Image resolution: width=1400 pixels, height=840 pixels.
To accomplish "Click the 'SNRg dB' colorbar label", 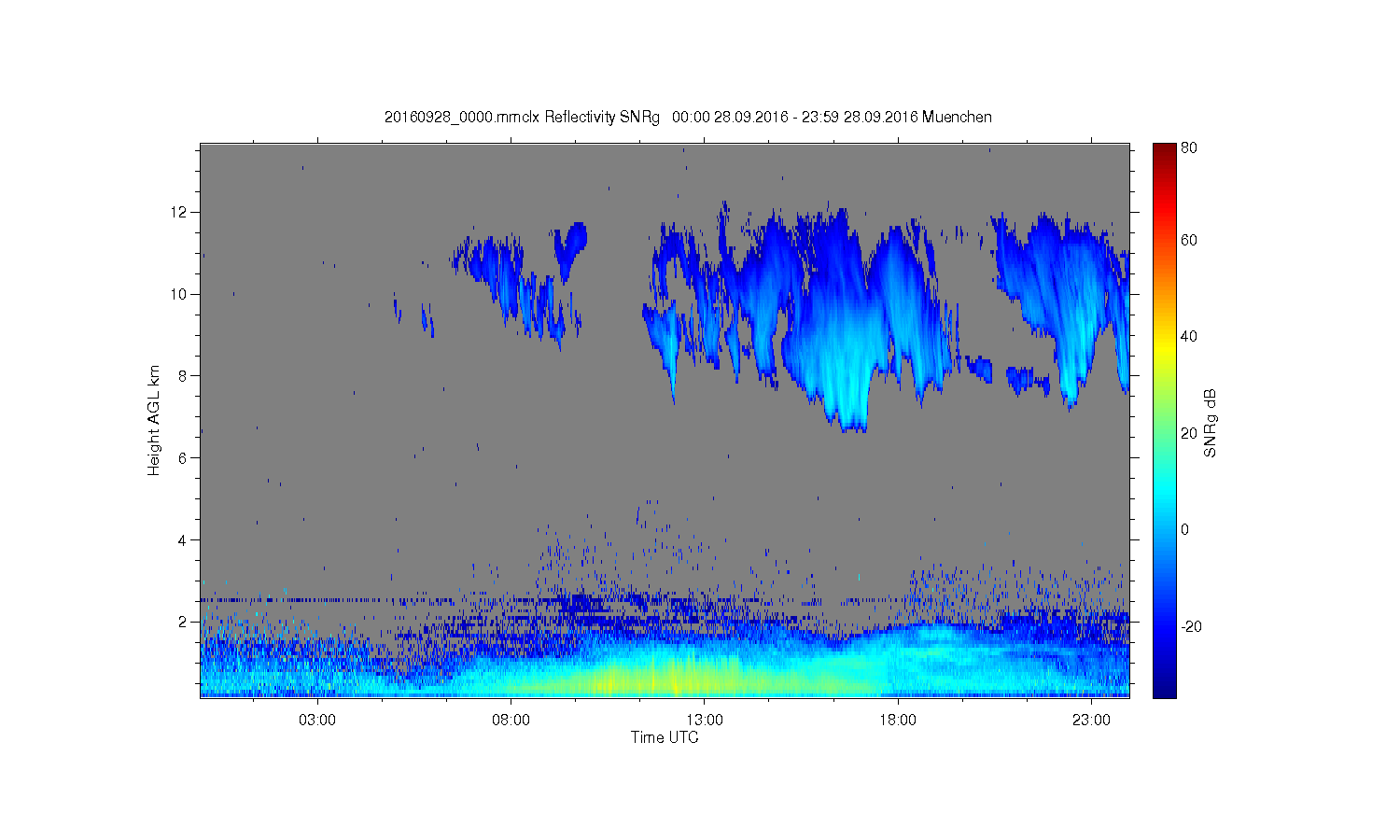I will click(x=1211, y=423).
